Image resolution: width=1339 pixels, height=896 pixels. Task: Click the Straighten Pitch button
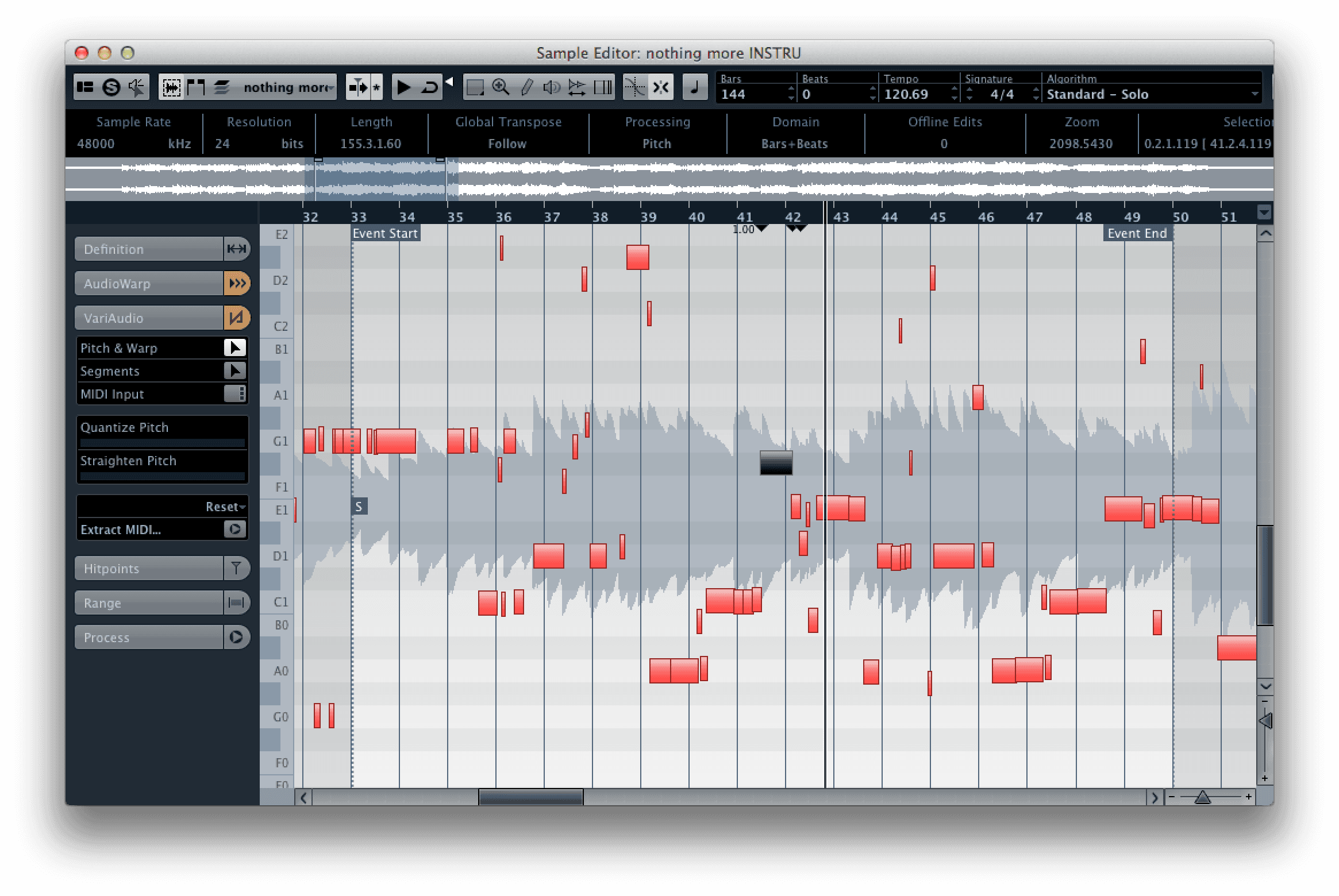tap(128, 461)
